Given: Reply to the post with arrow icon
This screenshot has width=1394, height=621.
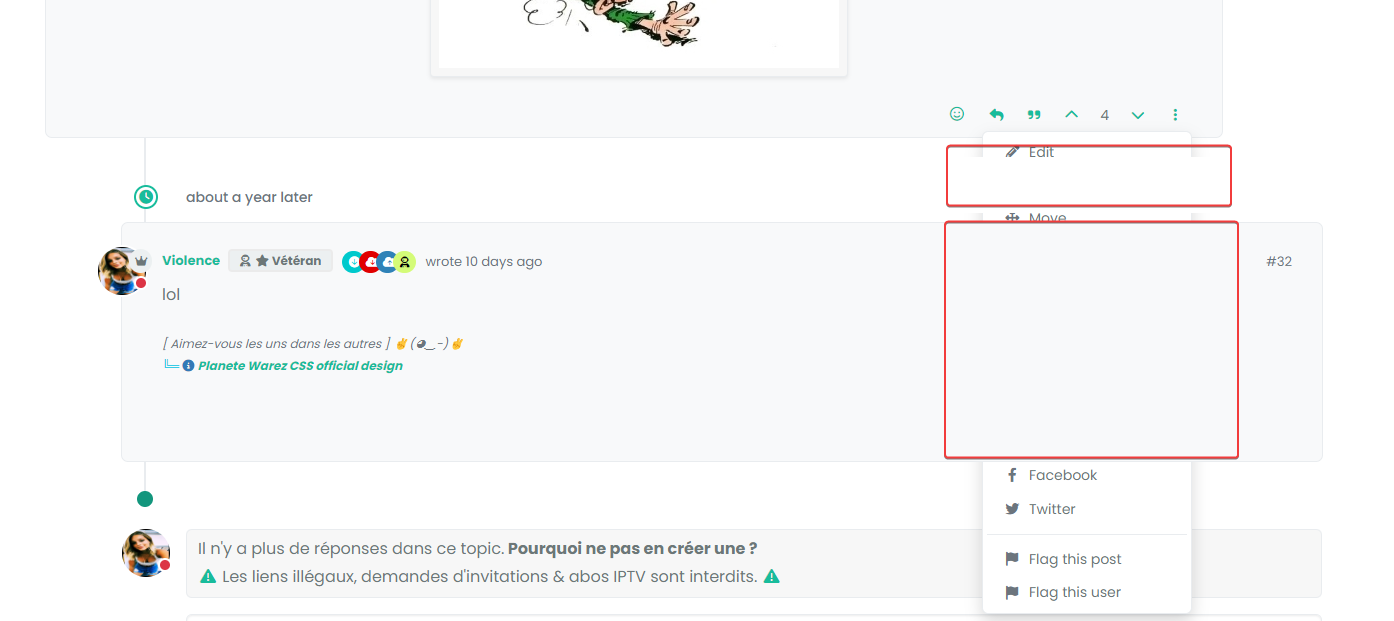Looking at the screenshot, I should [996, 115].
